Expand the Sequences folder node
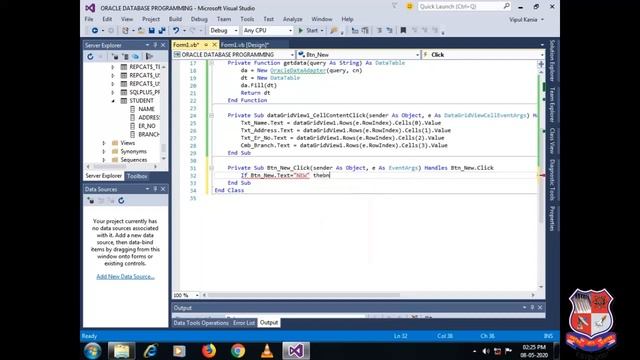The image size is (640, 360). coord(104,160)
